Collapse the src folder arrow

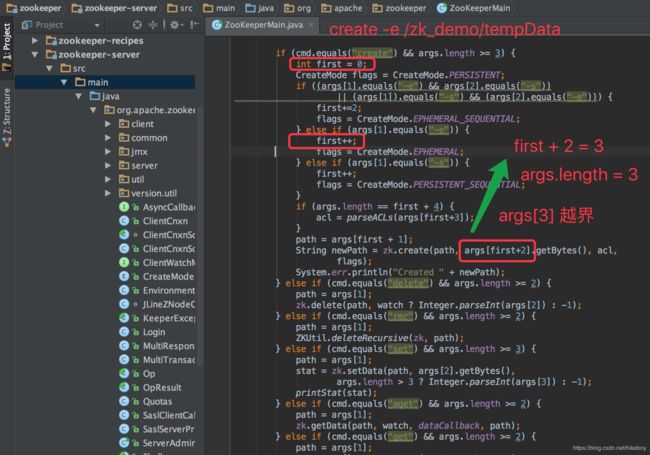point(50,68)
